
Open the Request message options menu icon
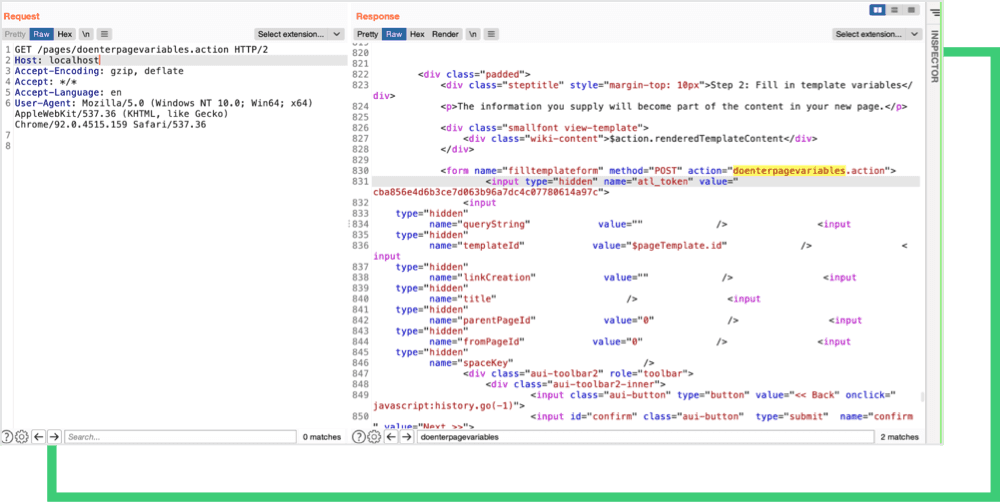pyautogui.click(x=105, y=34)
